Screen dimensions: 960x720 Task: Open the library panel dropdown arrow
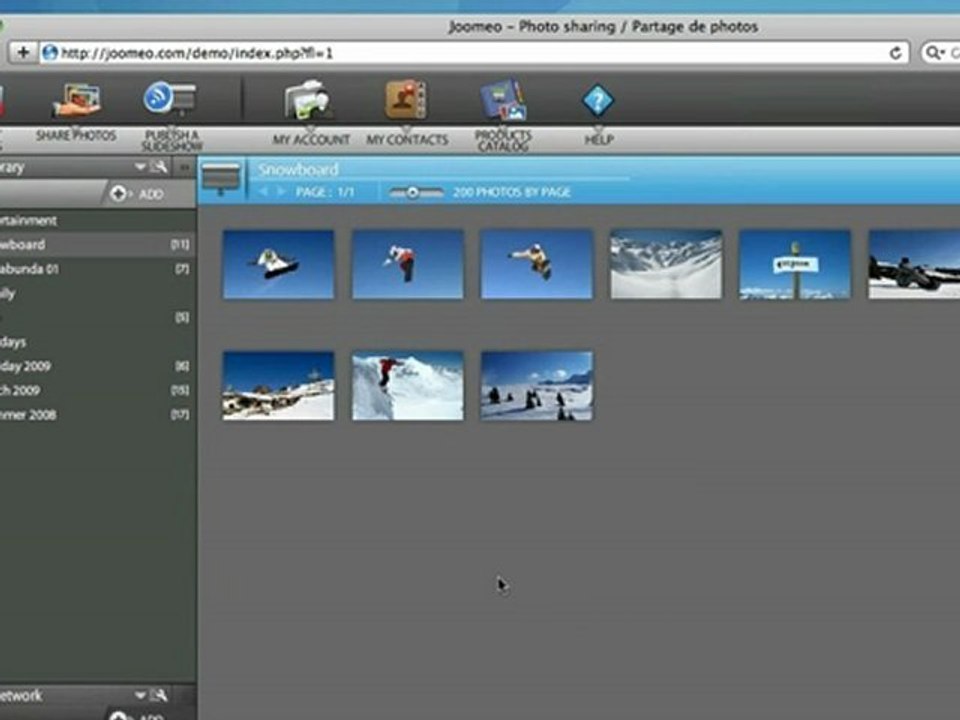[140, 167]
